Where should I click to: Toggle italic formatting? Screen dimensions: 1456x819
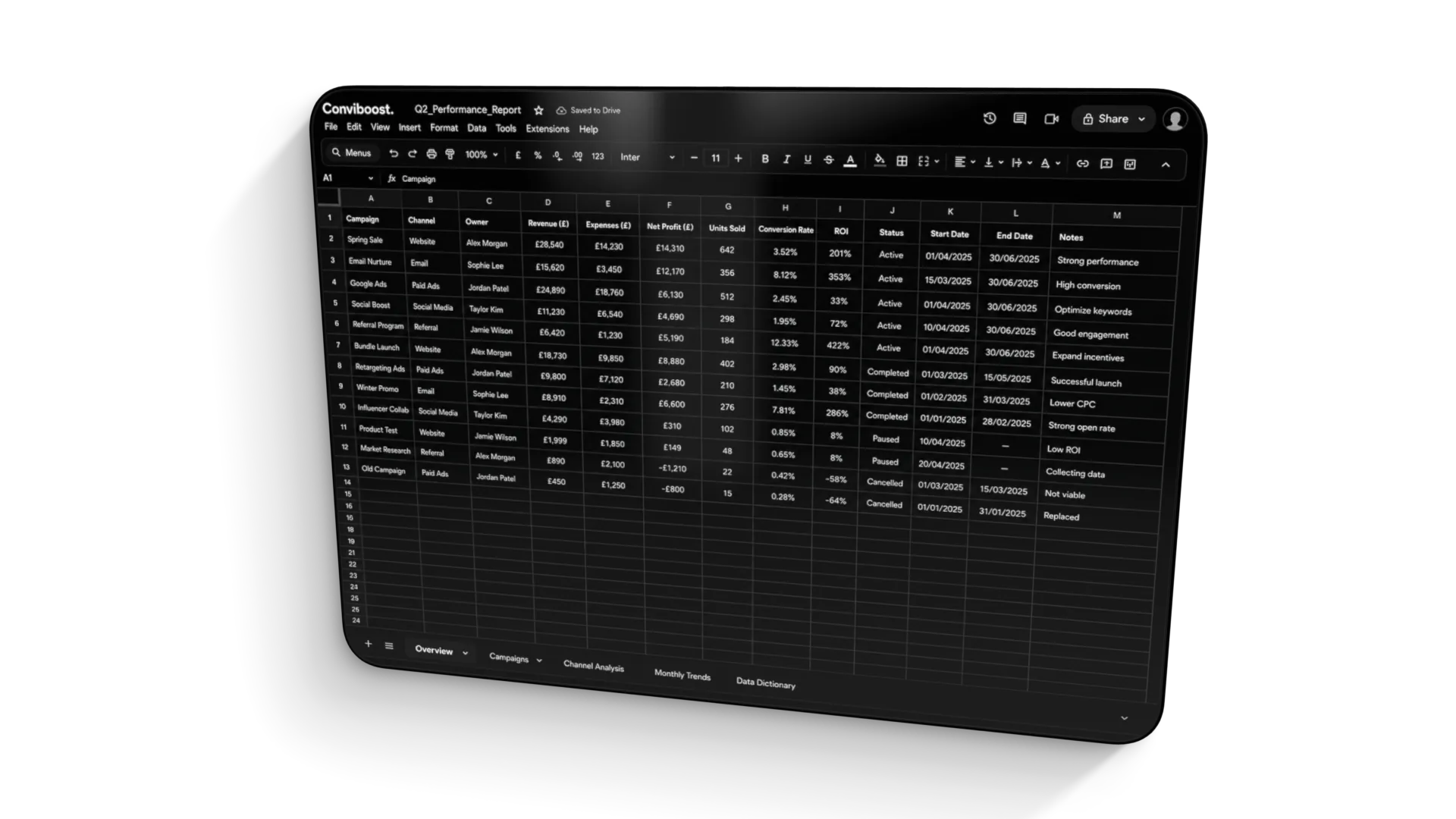tap(786, 159)
